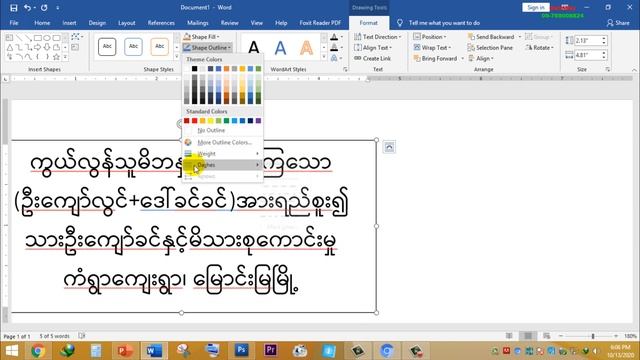Open the Rotate dropdown
Screen dimensions: 640x360
539,48
